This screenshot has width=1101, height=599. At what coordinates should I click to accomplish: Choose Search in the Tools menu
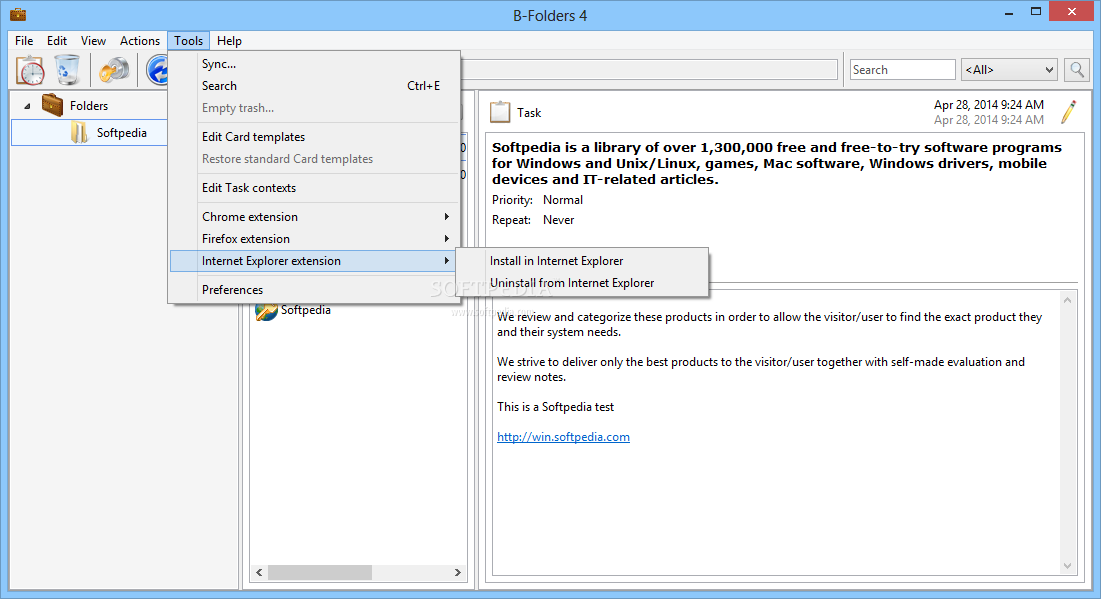(x=315, y=86)
